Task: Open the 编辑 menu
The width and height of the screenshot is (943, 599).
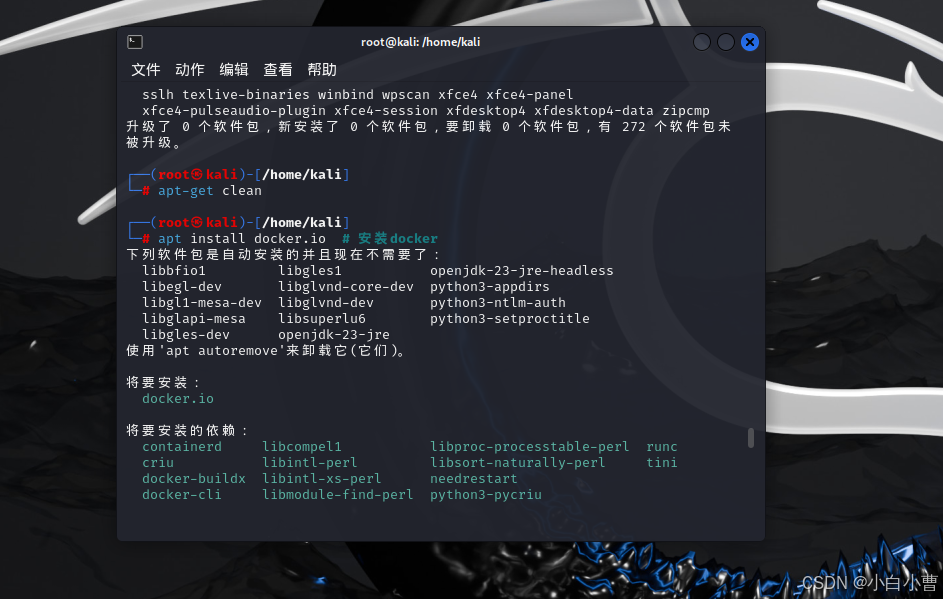Action: (234, 70)
